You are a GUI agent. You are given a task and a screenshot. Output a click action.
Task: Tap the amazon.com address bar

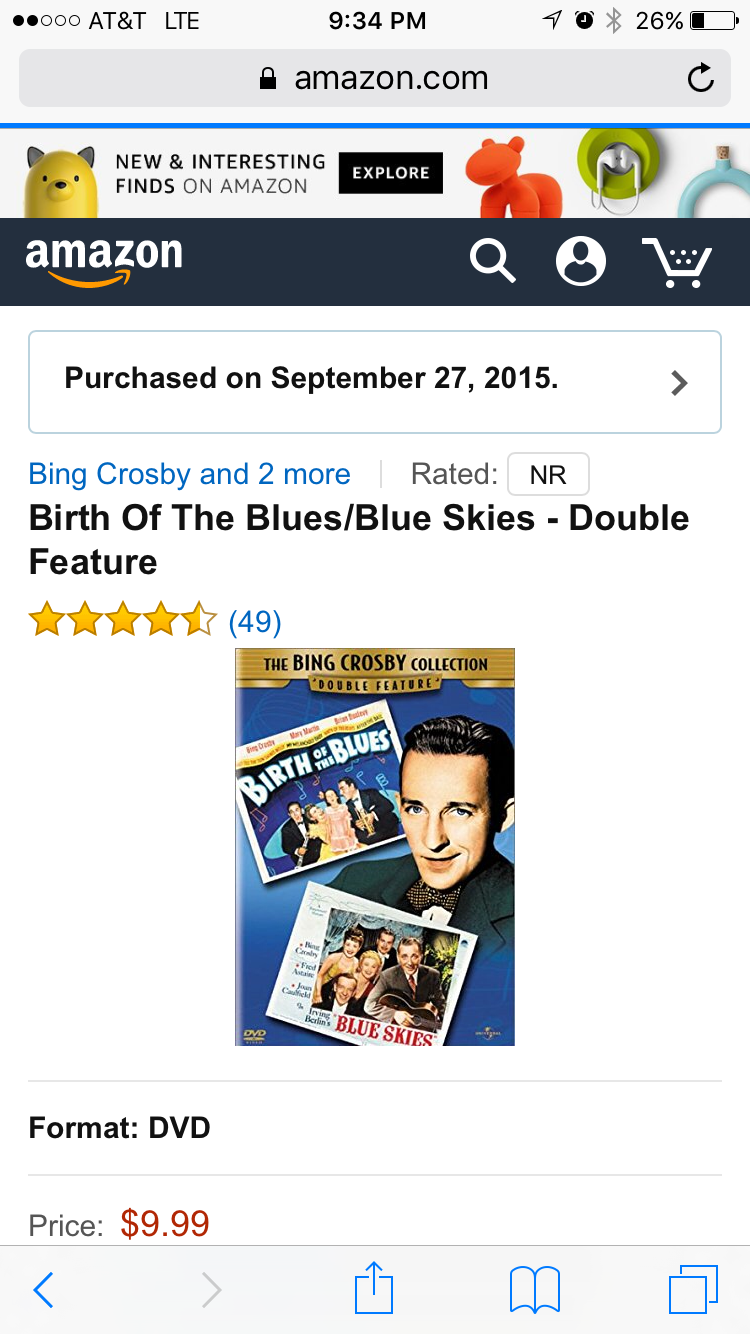(x=375, y=78)
